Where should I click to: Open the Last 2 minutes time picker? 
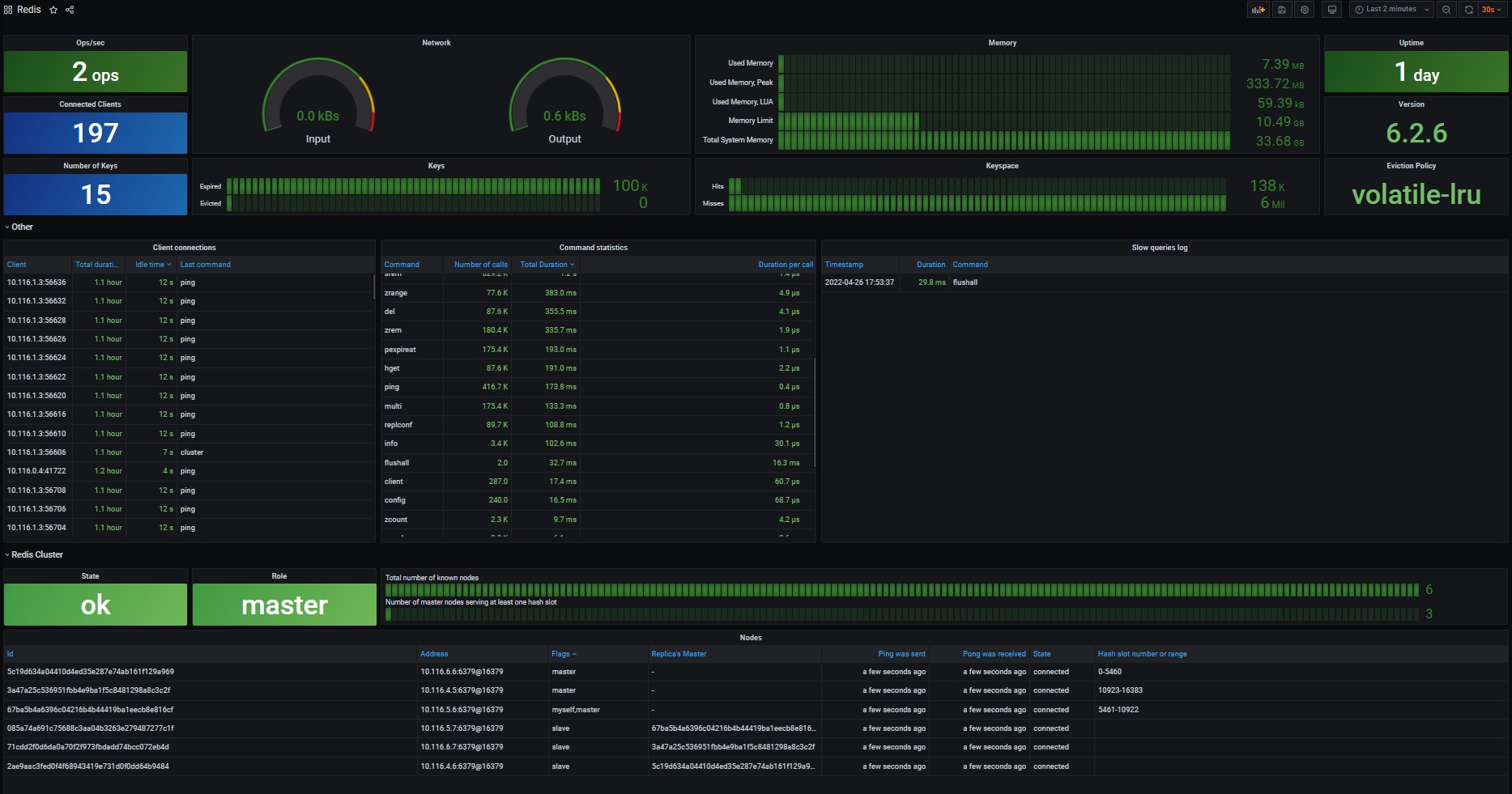1391,10
